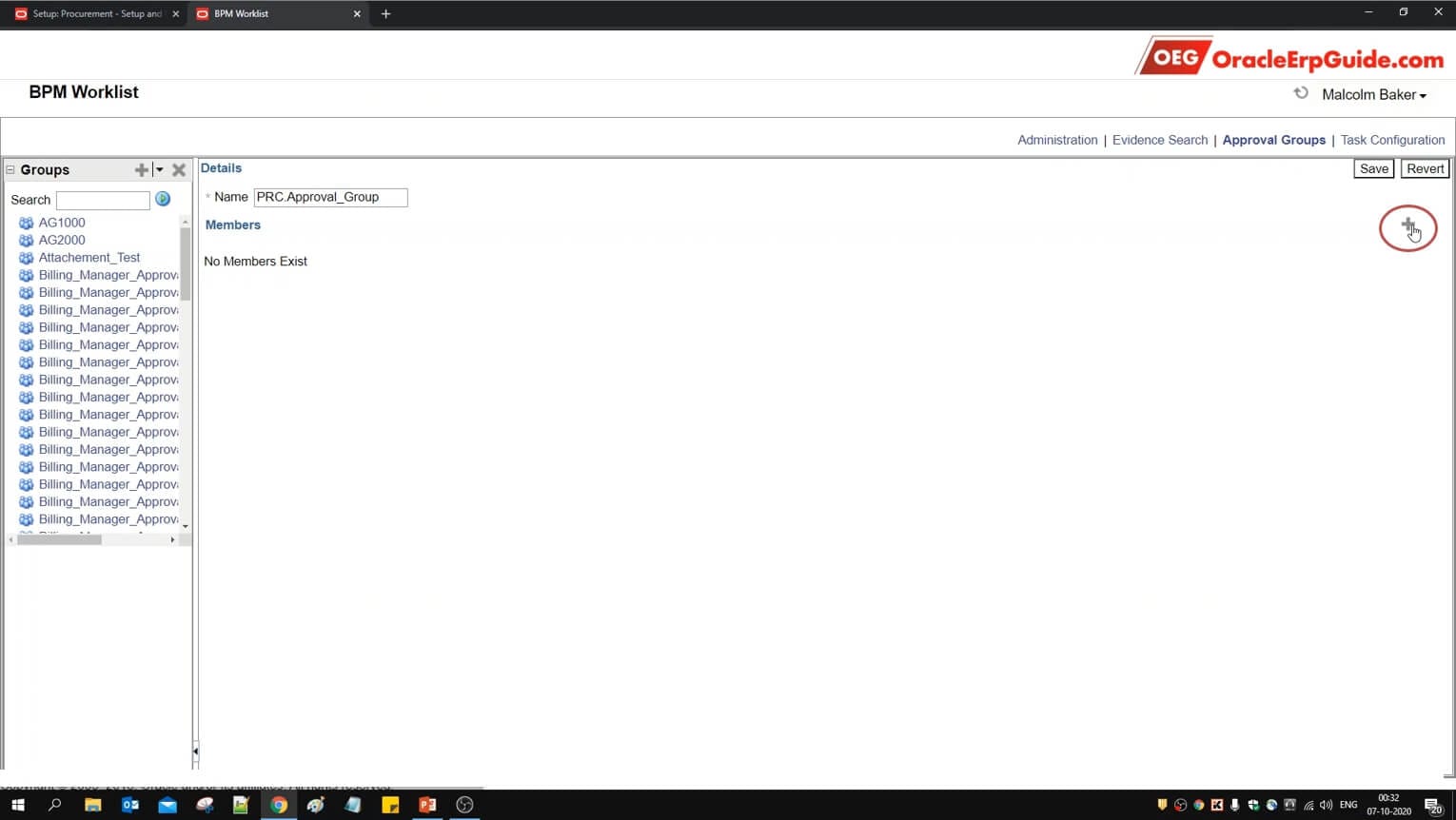The width and height of the screenshot is (1456, 820).
Task: Go to the Approval Groups tab link
Action: pyautogui.click(x=1273, y=140)
